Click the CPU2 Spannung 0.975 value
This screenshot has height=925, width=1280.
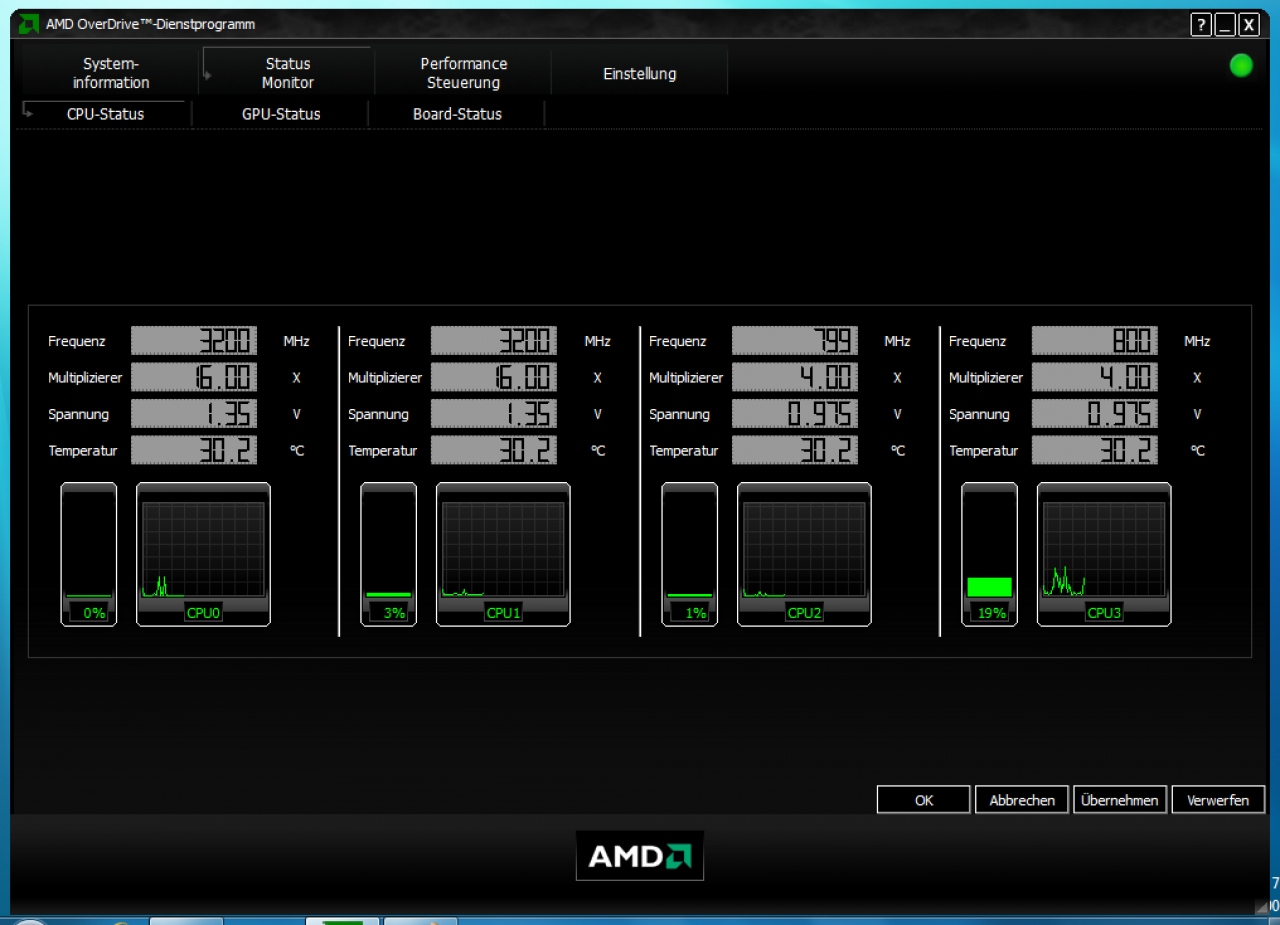tap(795, 414)
